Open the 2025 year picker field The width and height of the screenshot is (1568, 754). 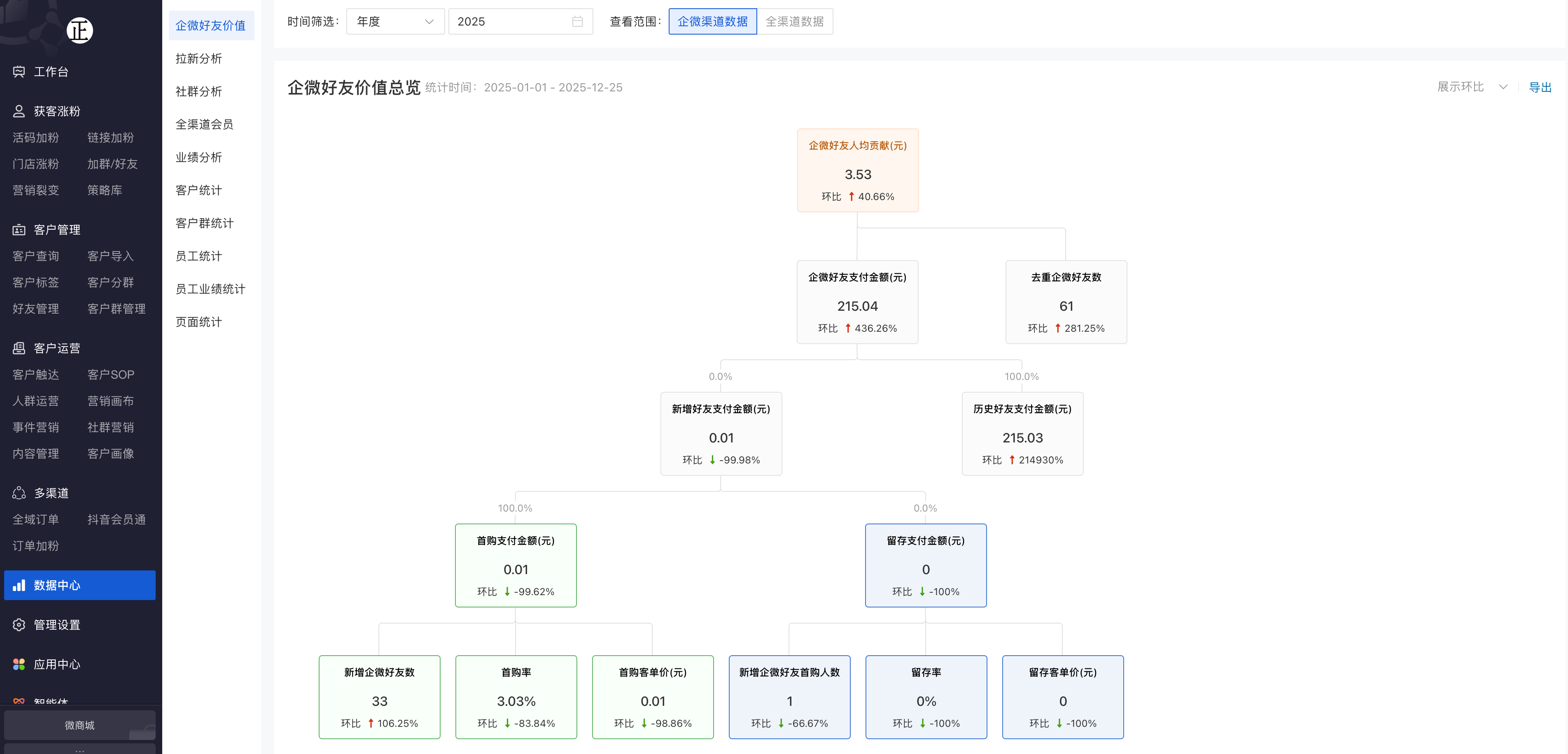click(511, 22)
